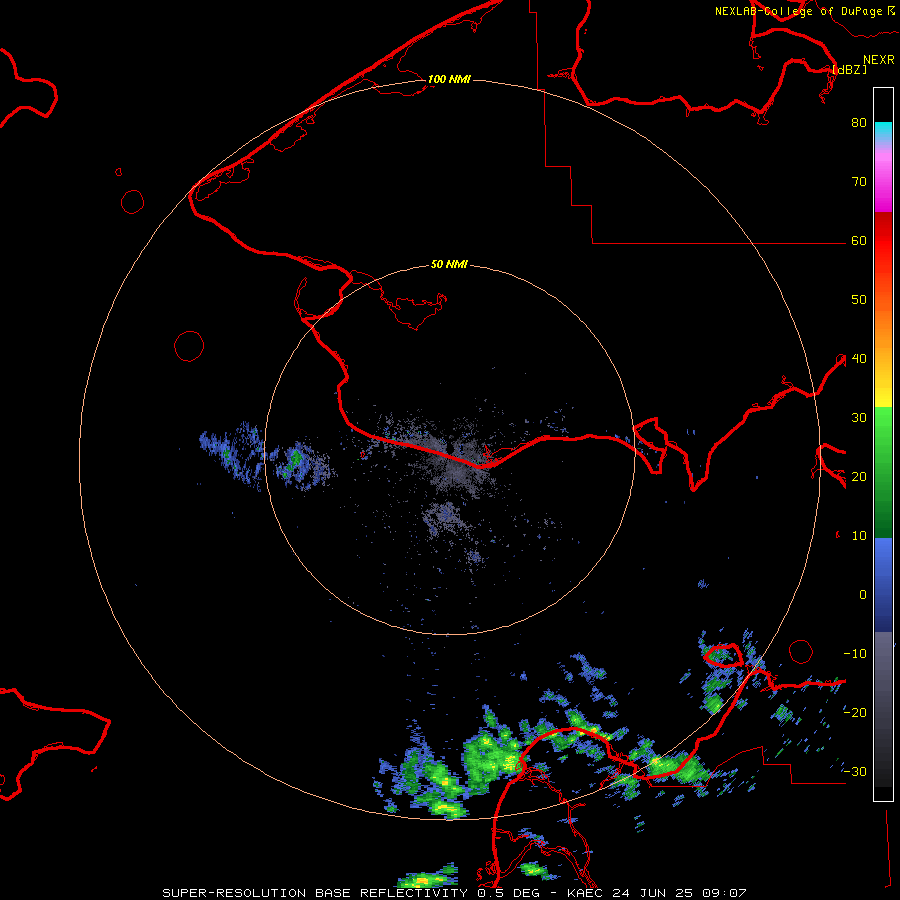Screen dimensions: 900x900
Task: Select the 20 value on the dBZ scale
Action: pyautogui.click(x=859, y=477)
